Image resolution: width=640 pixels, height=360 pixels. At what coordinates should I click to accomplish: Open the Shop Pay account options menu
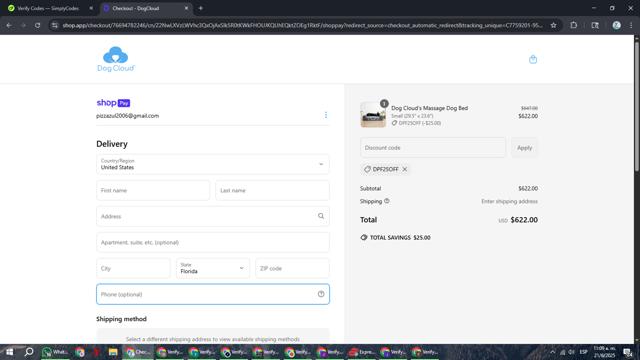[326, 115]
